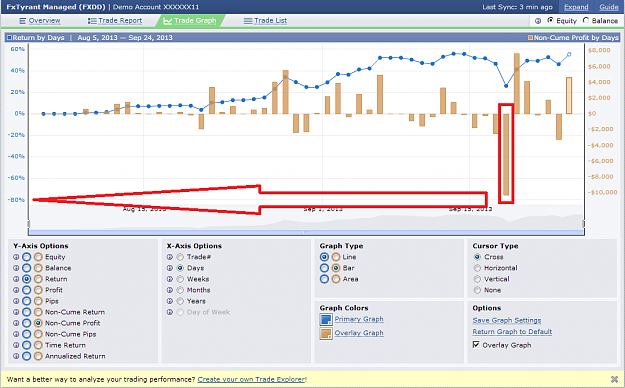
Task: Choose Weeks for the X-axis
Action: [180, 279]
